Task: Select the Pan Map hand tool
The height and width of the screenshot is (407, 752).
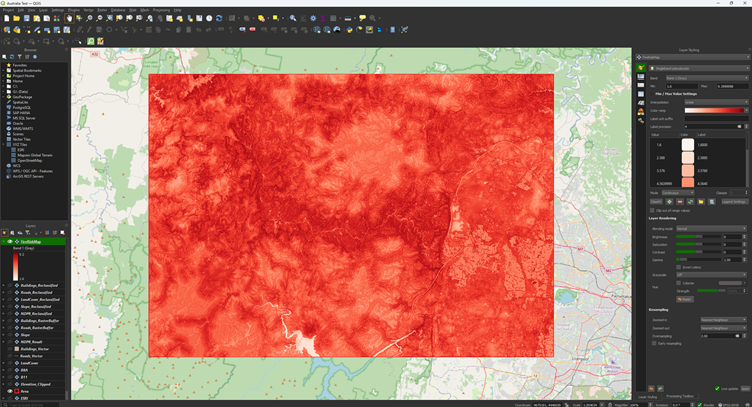Action: (x=68, y=18)
